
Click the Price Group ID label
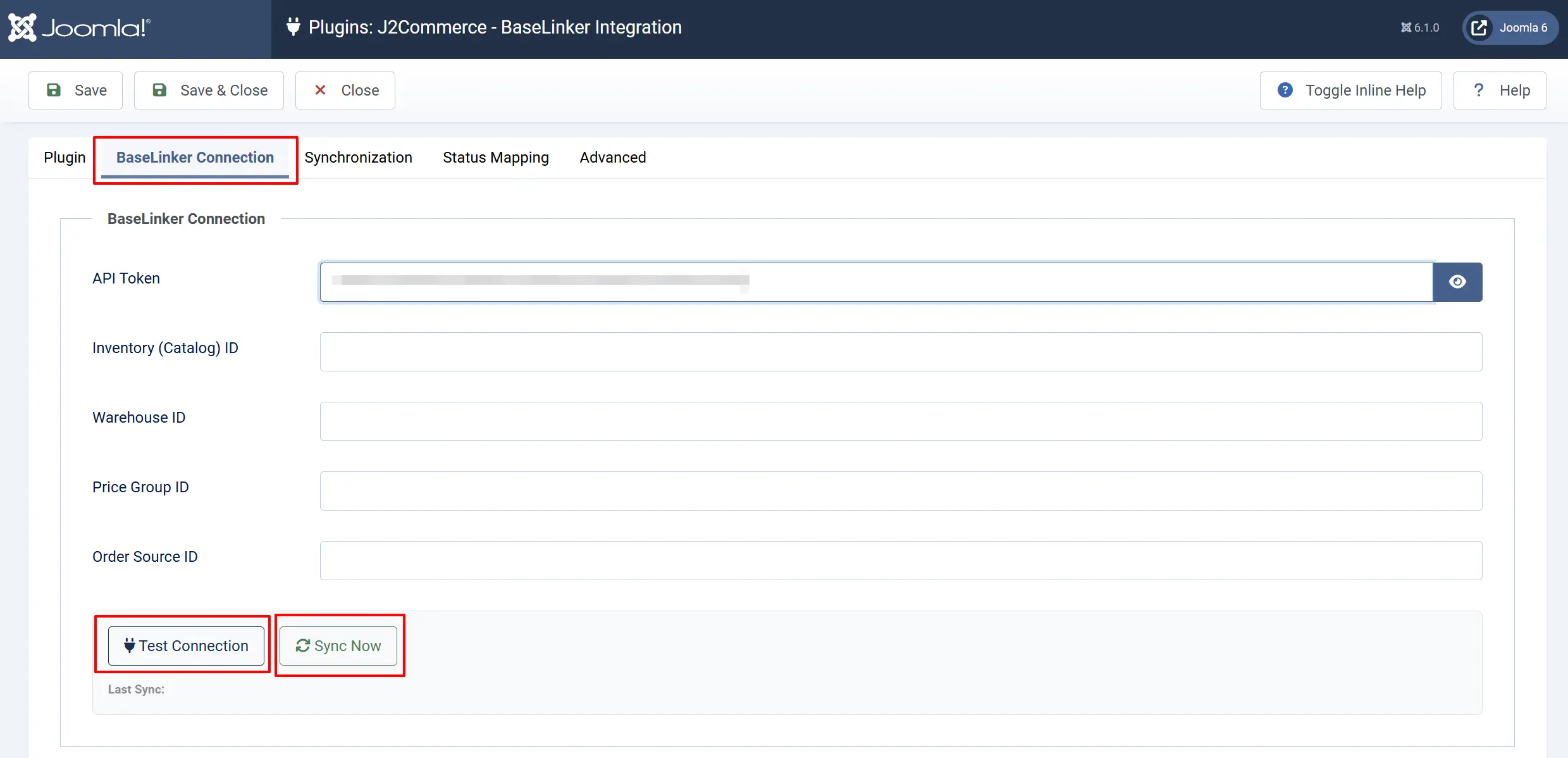pyautogui.click(x=140, y=487)
